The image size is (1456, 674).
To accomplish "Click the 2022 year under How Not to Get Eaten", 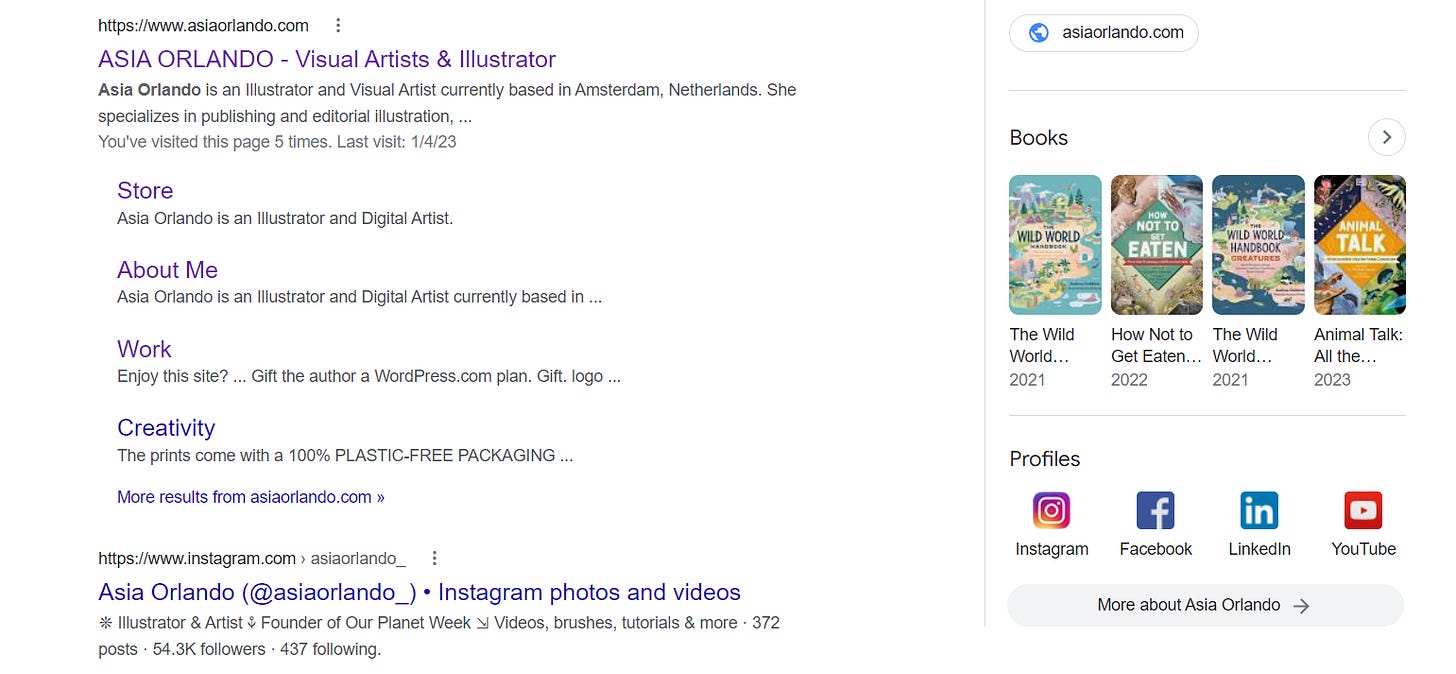I will pos(1130,380).
